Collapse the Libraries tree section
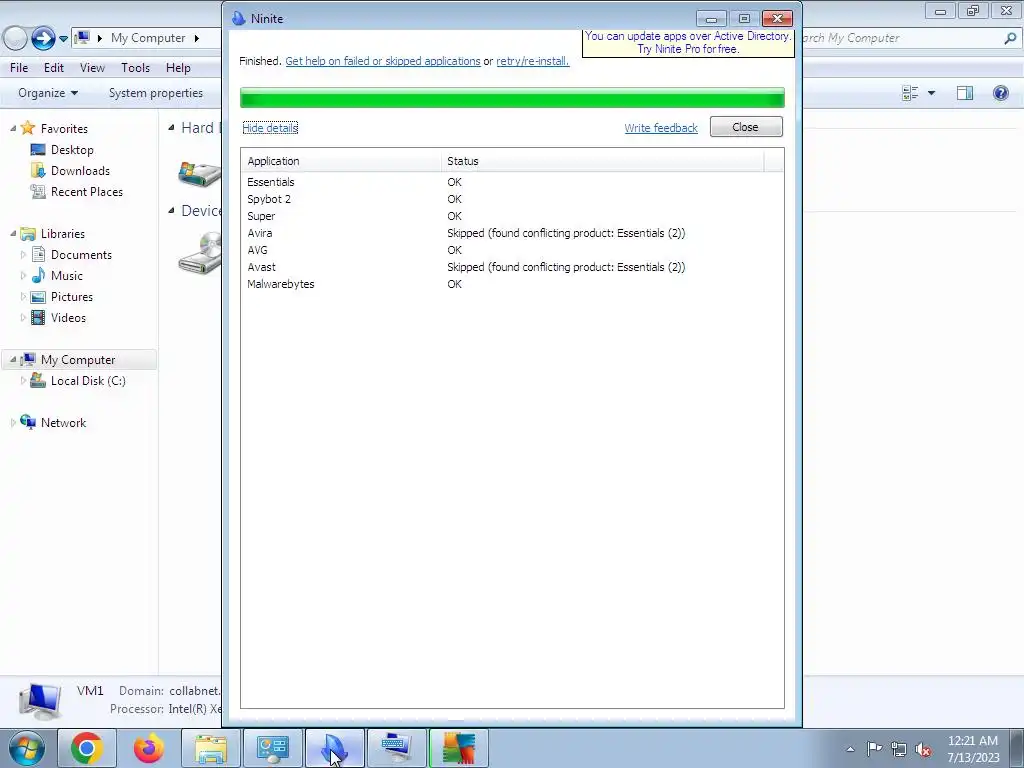 coord(13,234)
